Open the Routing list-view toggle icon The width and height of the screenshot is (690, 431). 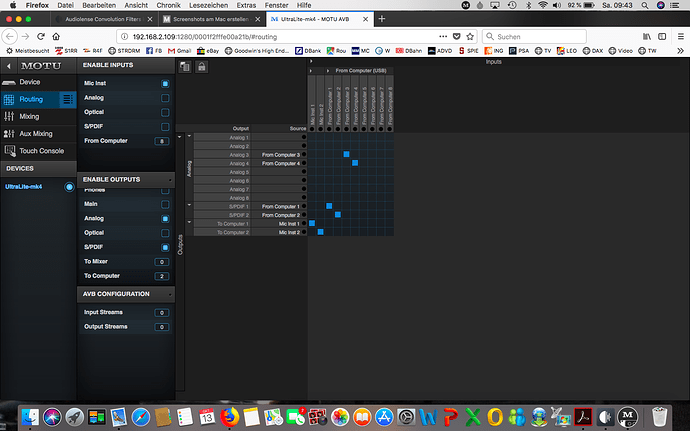pyautogui.click(x=67, y=99)
